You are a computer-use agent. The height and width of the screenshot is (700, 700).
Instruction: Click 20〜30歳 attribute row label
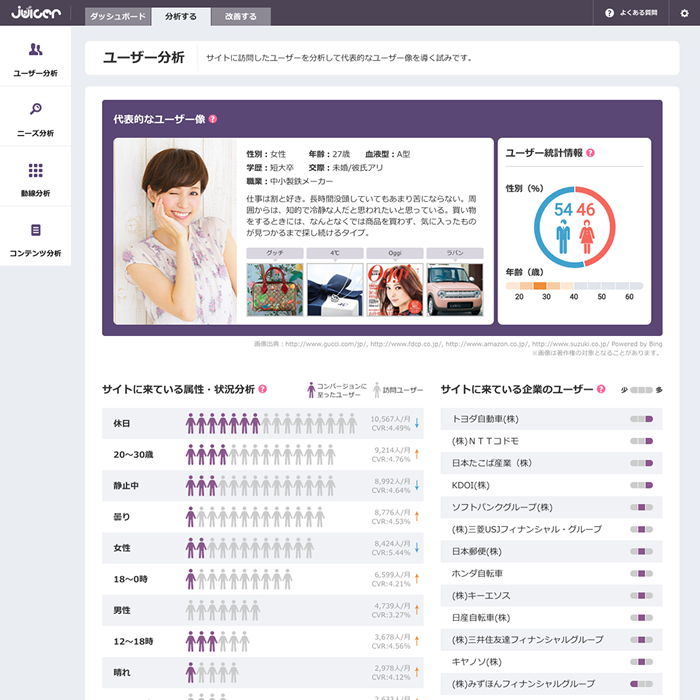(x=133, y=454)
